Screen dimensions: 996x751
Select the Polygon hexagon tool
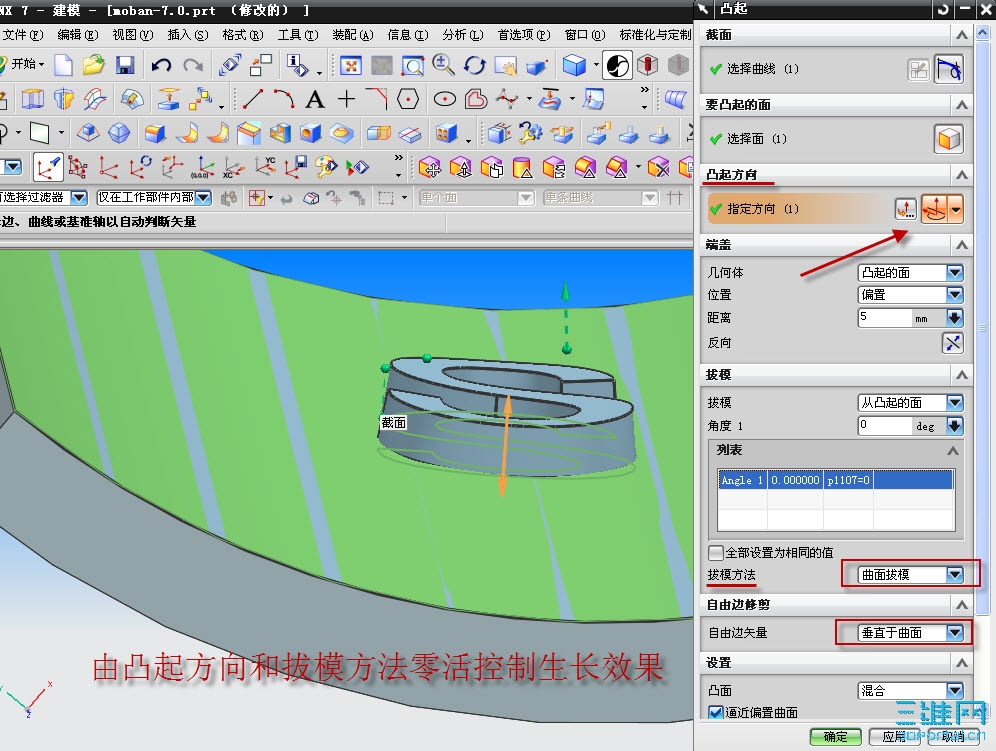[408, 99]
